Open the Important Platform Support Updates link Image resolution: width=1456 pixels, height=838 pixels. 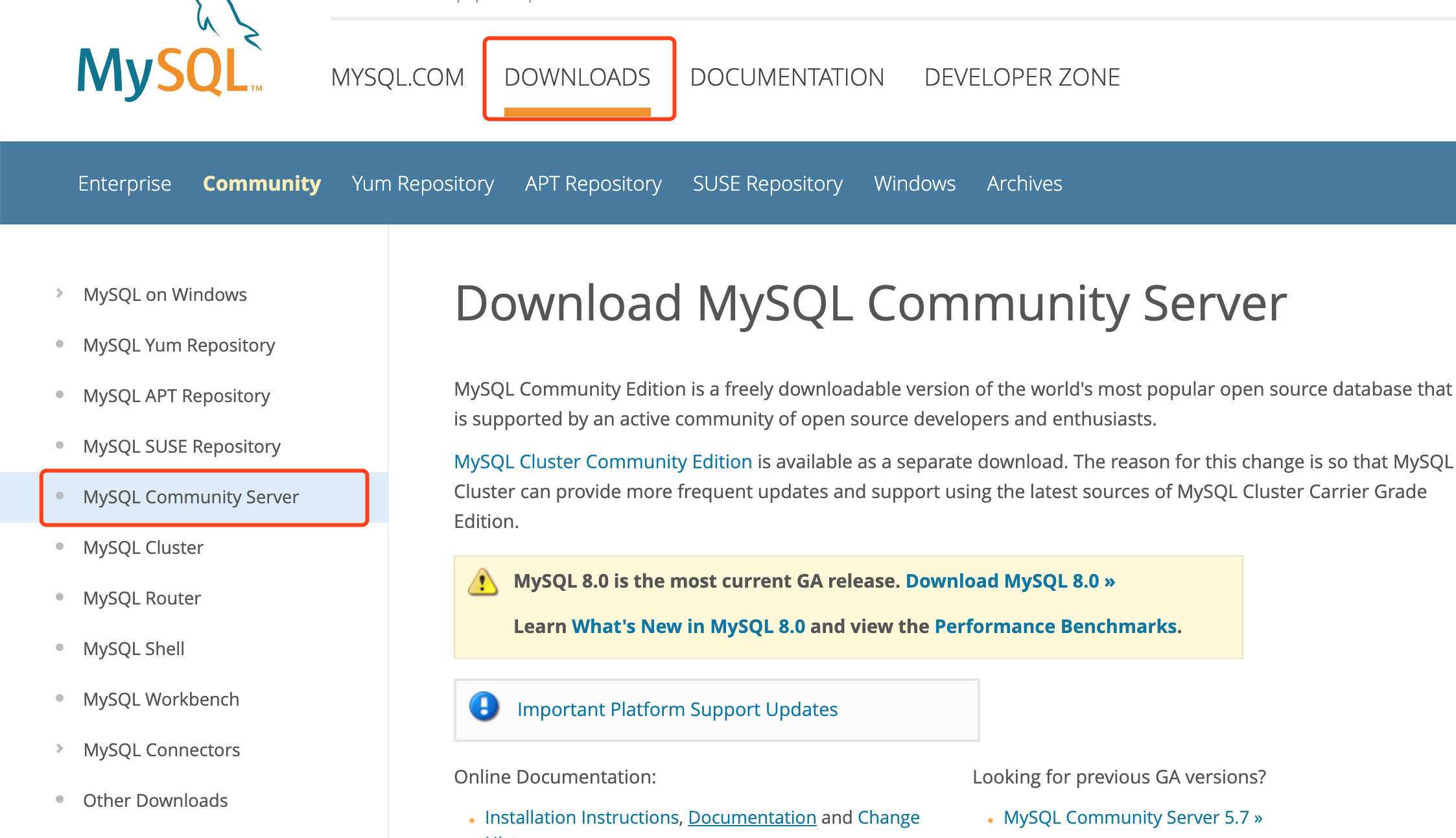677,710
